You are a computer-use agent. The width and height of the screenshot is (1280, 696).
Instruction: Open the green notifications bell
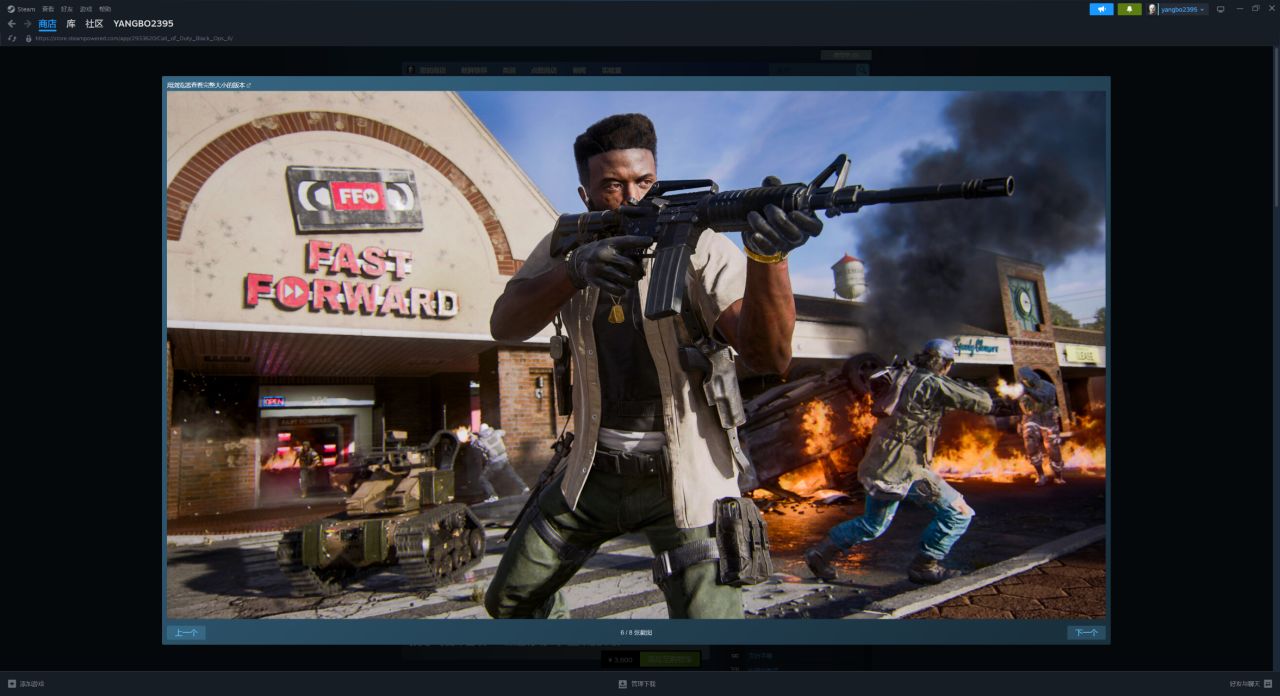[x=1129, y=9]
